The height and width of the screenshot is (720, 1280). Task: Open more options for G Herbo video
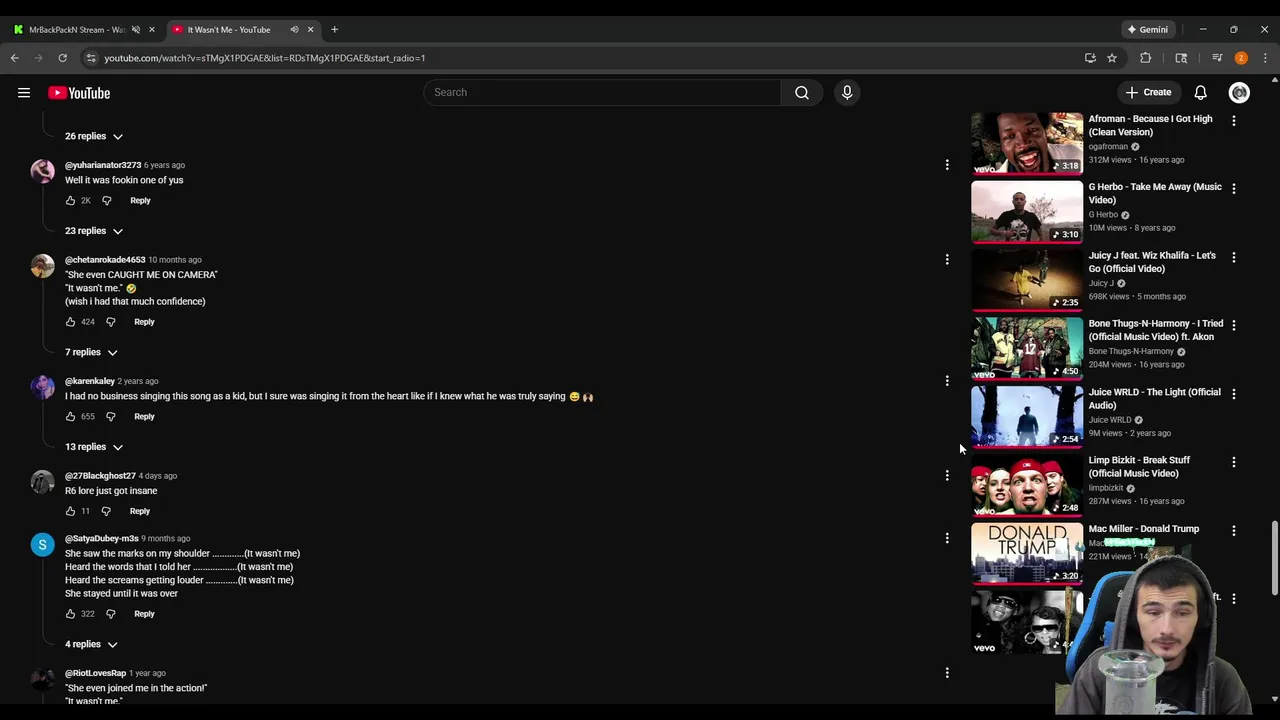[1233, 188]
